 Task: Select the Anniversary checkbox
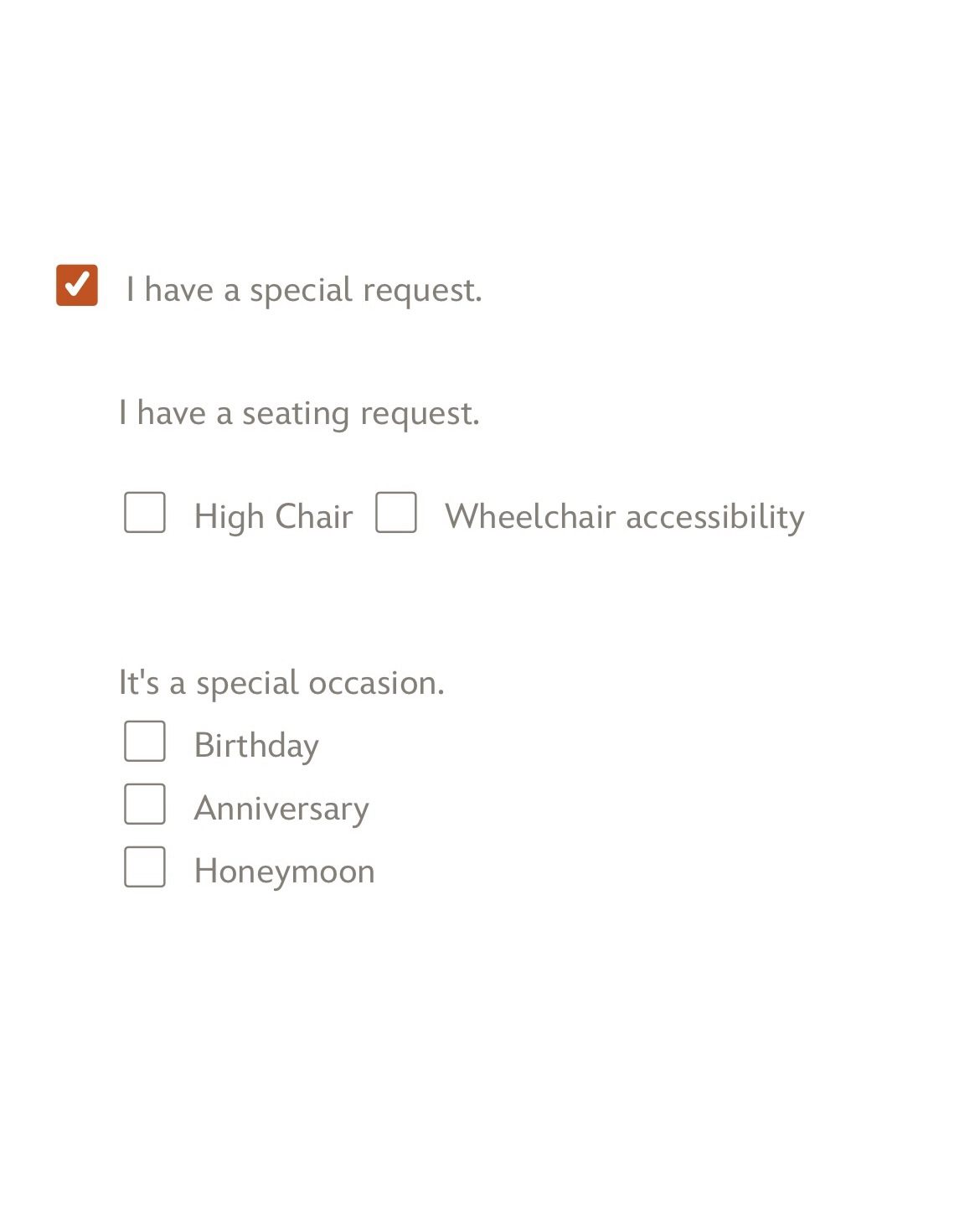[x=145, y=804]
